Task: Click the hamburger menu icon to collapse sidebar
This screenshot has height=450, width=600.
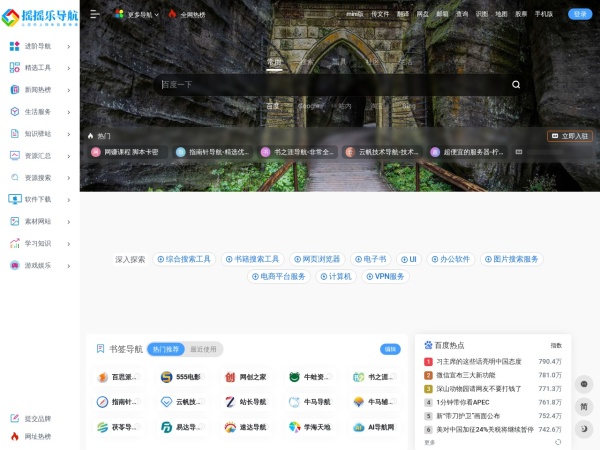Action: point(95,14)
